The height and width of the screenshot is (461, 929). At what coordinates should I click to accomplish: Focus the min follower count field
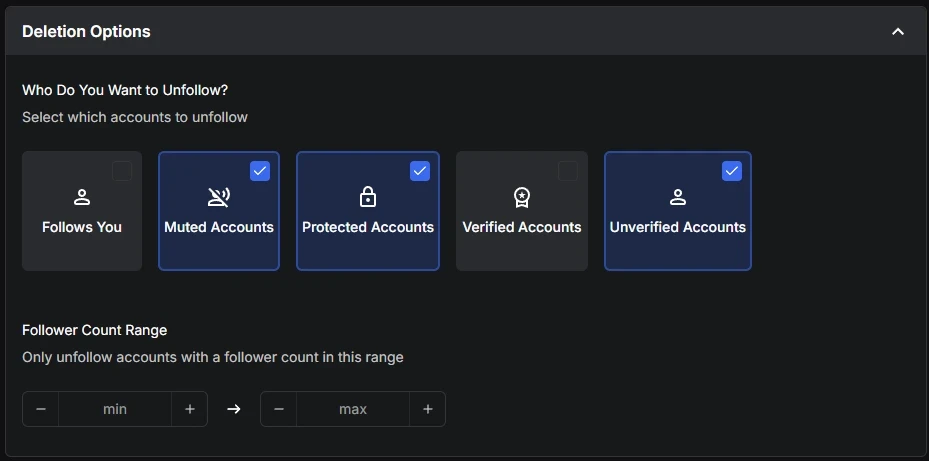[115, 409]
